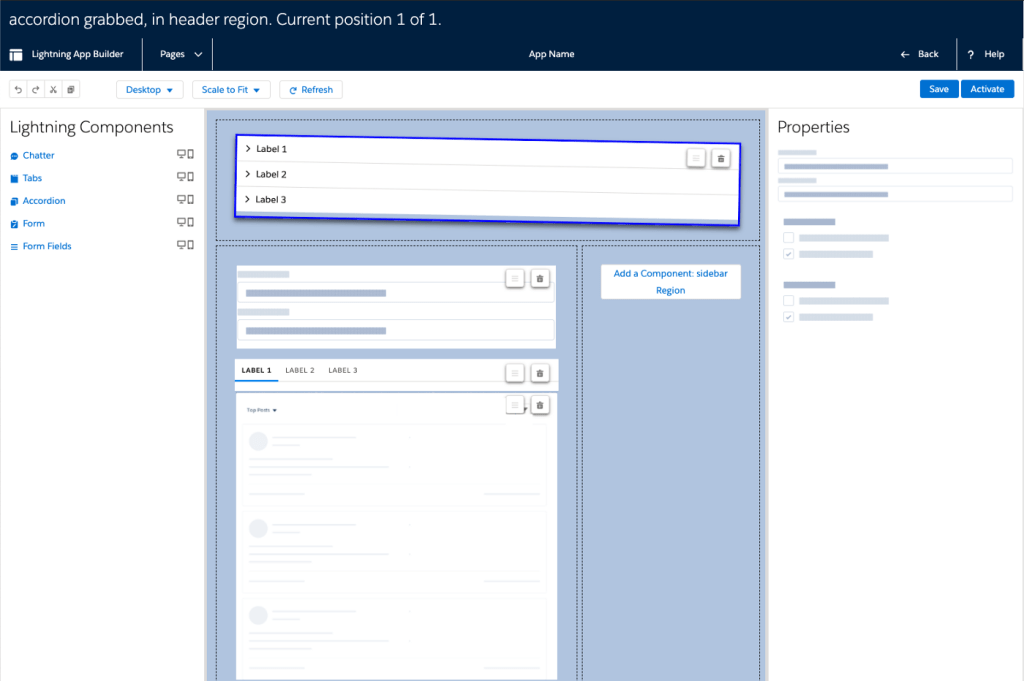The width and height of the screenshot is (1024, 681).
Task: Expand accordion section Label 2
Action: point(248,174)
